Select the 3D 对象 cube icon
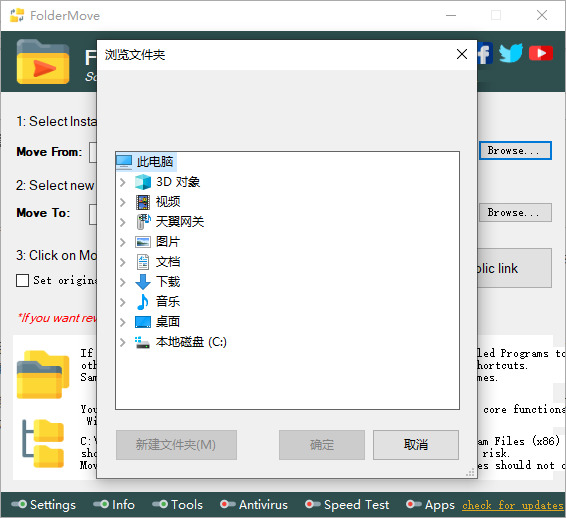 143,182
